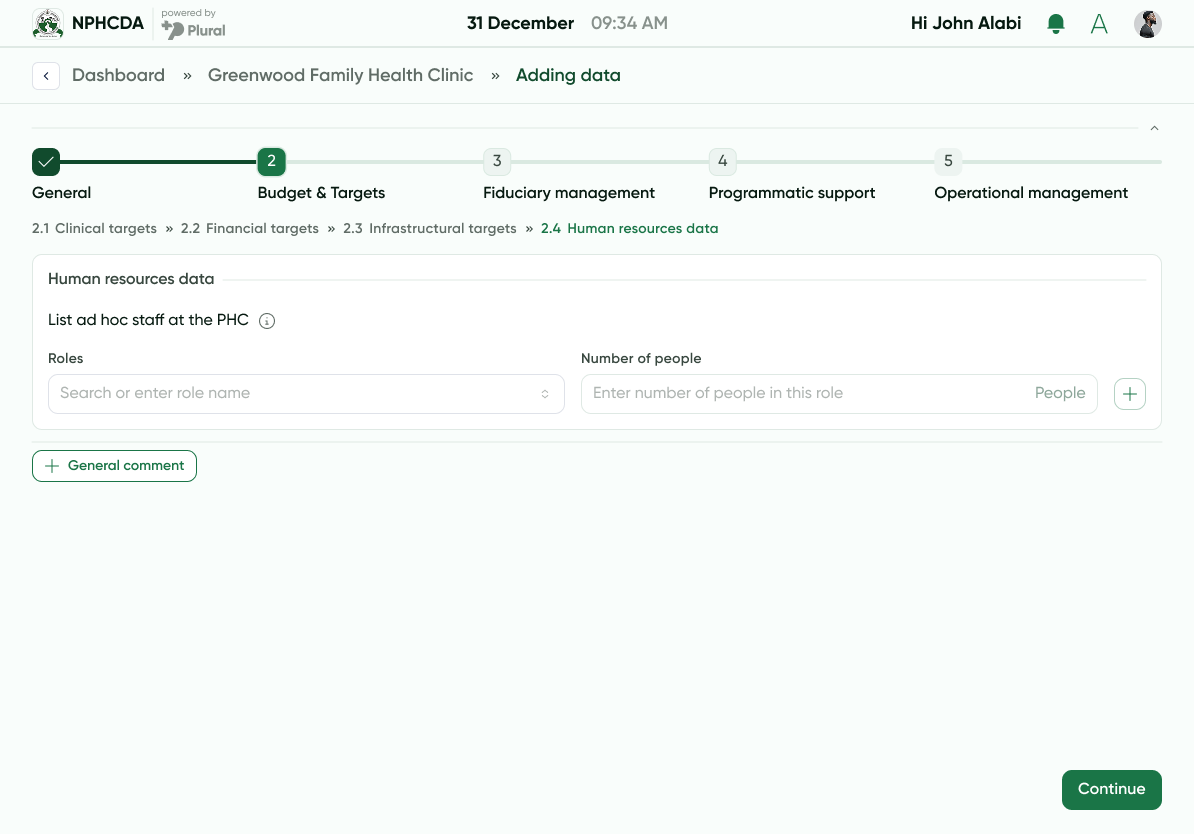Click the powered by Plural logo
Viewport: 1194px width, 834px height.
tap(191, 23)
